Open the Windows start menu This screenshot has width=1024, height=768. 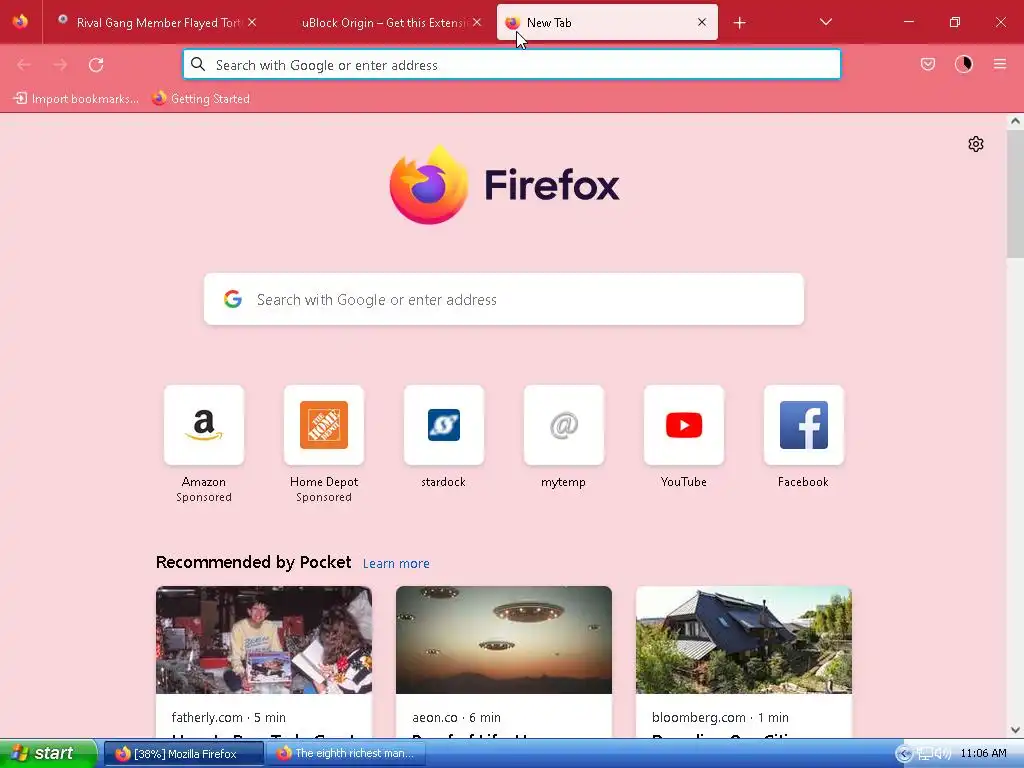click(47, 753)
